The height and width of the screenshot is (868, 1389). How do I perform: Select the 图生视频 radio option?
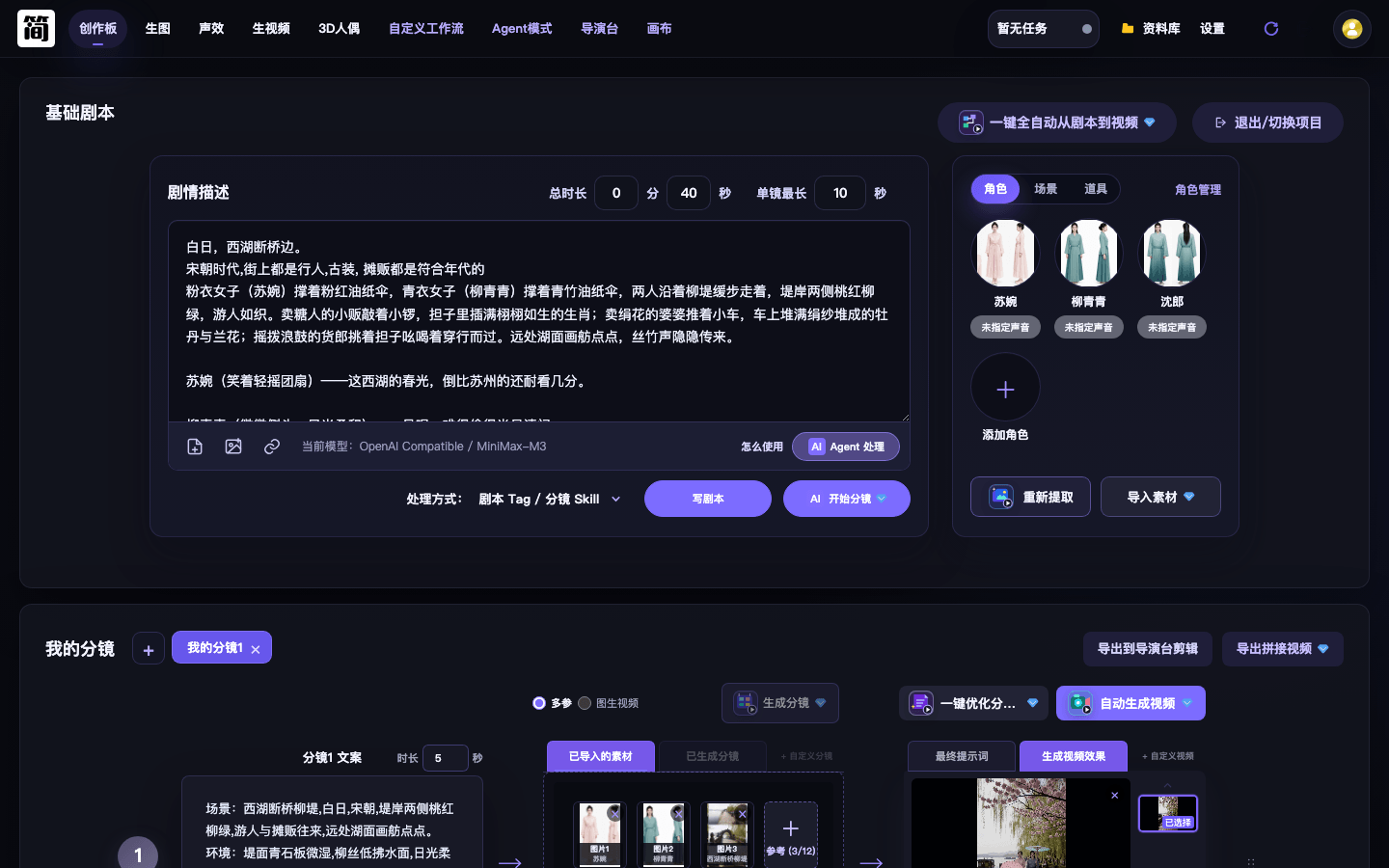point(585,703)
